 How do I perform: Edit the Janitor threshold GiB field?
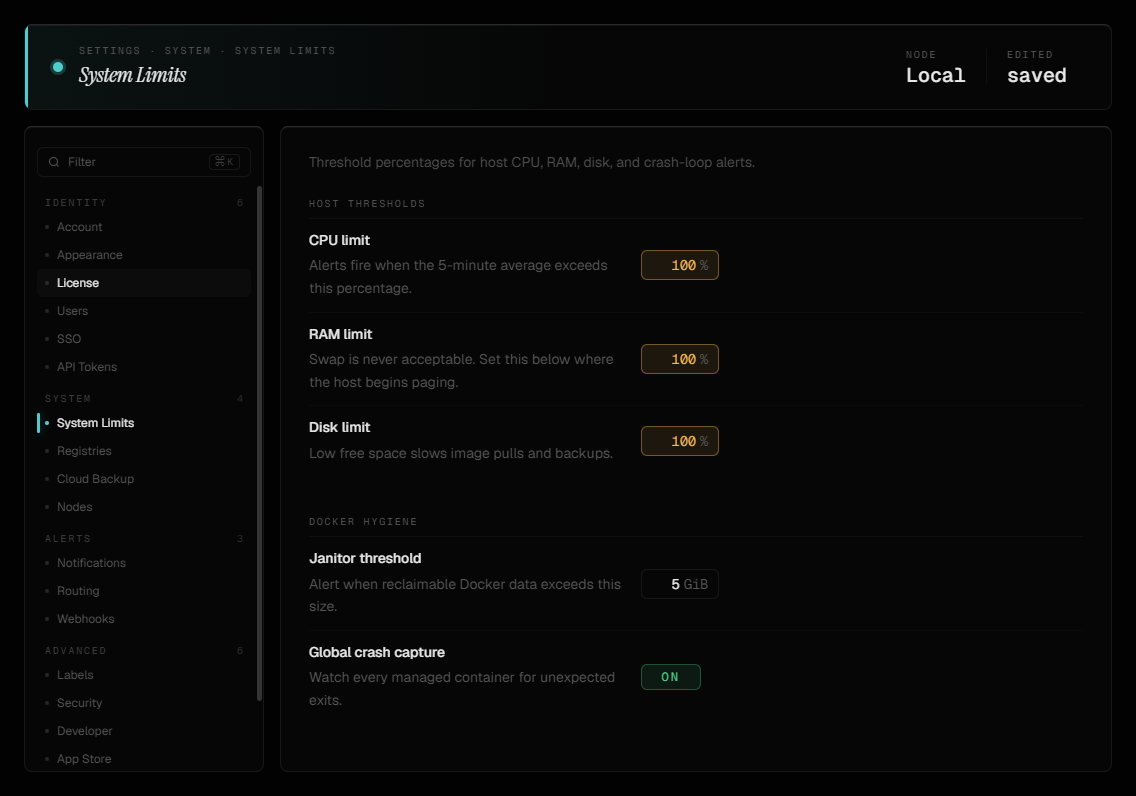pyautogui.click(x=680, y=585)
